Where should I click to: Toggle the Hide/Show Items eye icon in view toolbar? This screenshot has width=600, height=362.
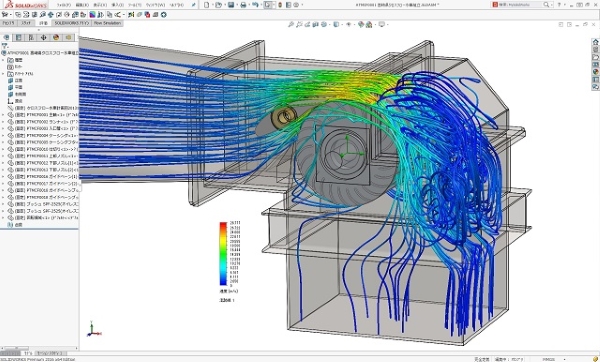click(349, 24)
